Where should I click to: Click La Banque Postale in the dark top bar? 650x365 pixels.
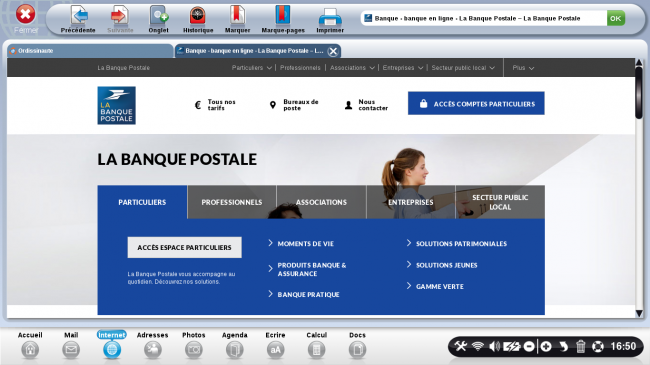coord(124,68)
